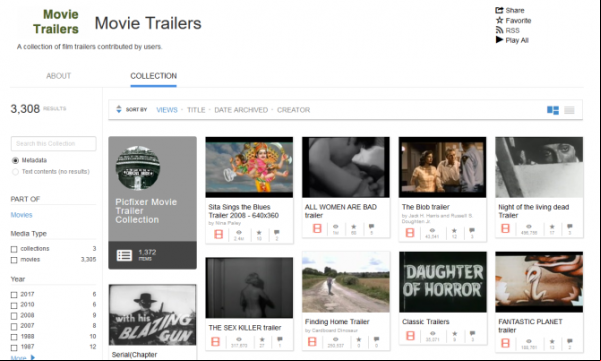Screen dimensions: 601x361
Task: Click the Play All triangle icon
Action: tap(499, 40)
